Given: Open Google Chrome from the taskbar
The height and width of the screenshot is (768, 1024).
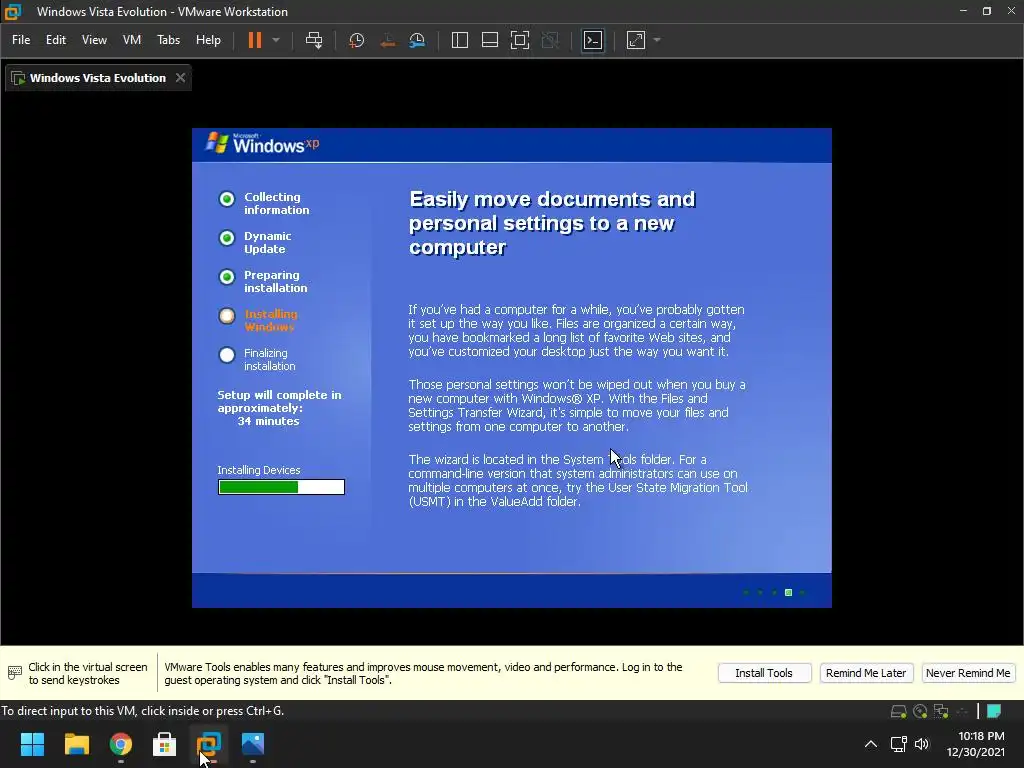Looking at the screenshot, I should click(x=121, y=744).
